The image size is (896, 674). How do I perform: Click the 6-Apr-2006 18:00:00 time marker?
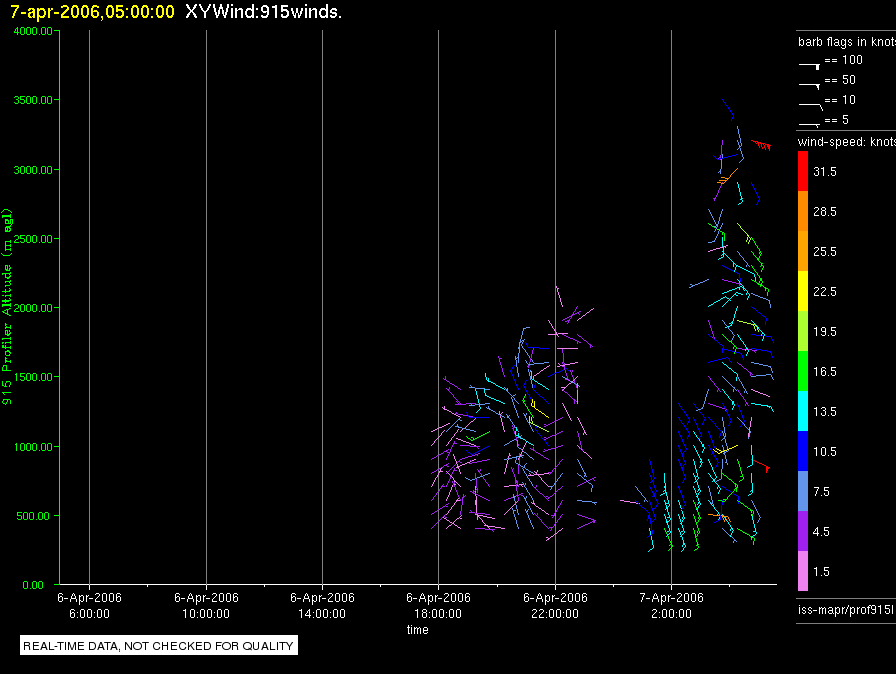(x=438, y=605)
